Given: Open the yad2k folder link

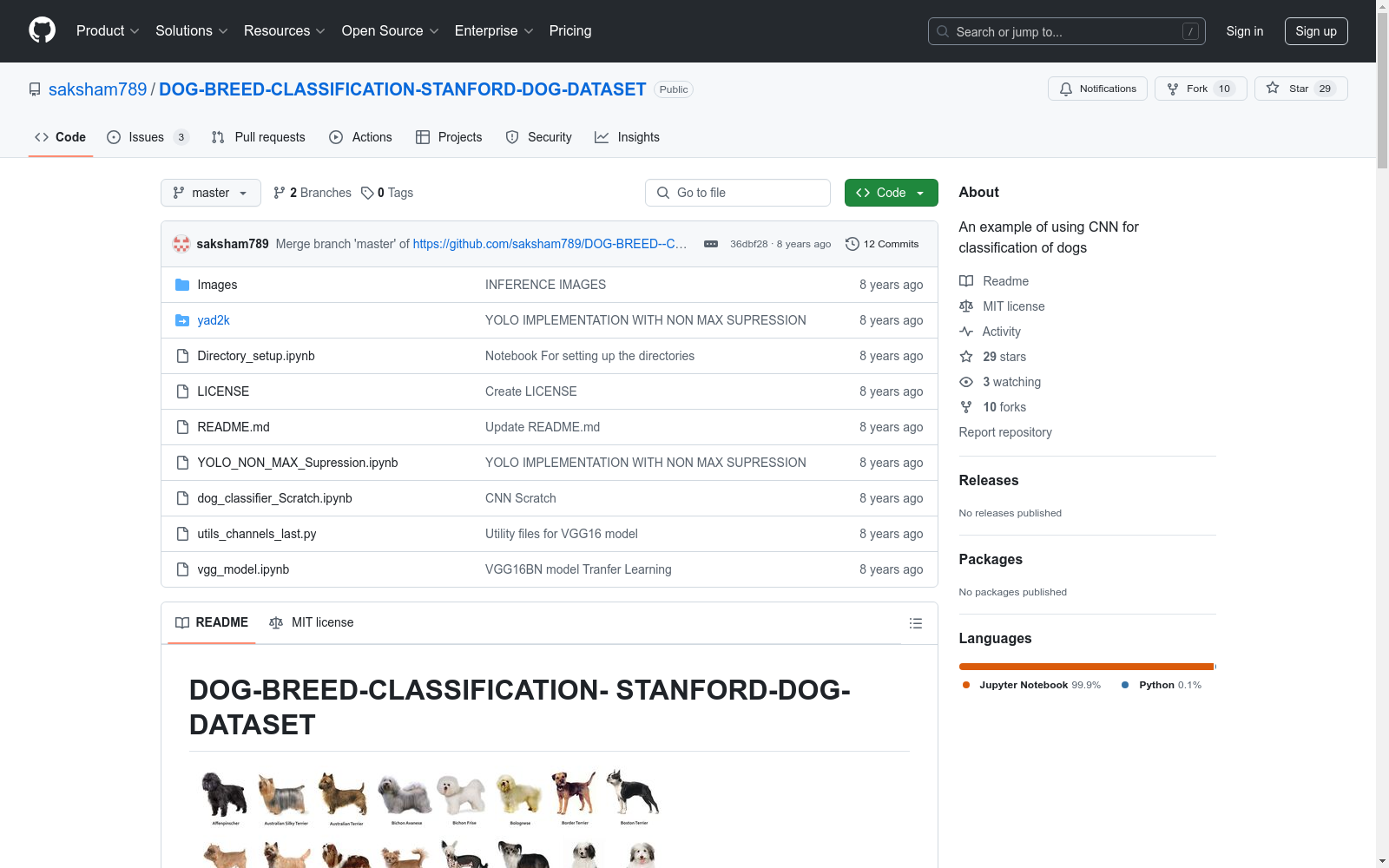Looking at the screenshot, I should (213, 319).
